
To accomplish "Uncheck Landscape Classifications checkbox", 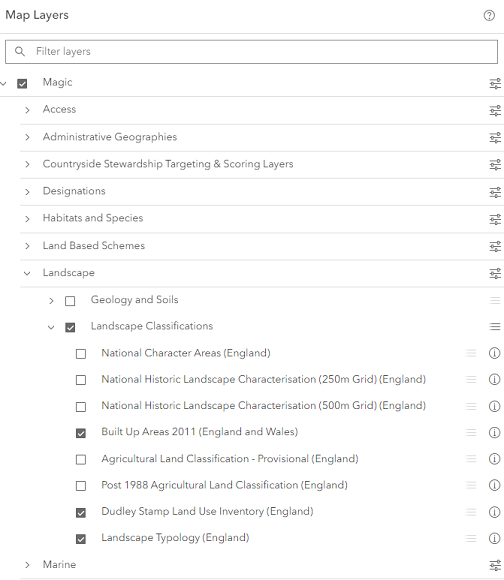I will [x=70, y=327].
